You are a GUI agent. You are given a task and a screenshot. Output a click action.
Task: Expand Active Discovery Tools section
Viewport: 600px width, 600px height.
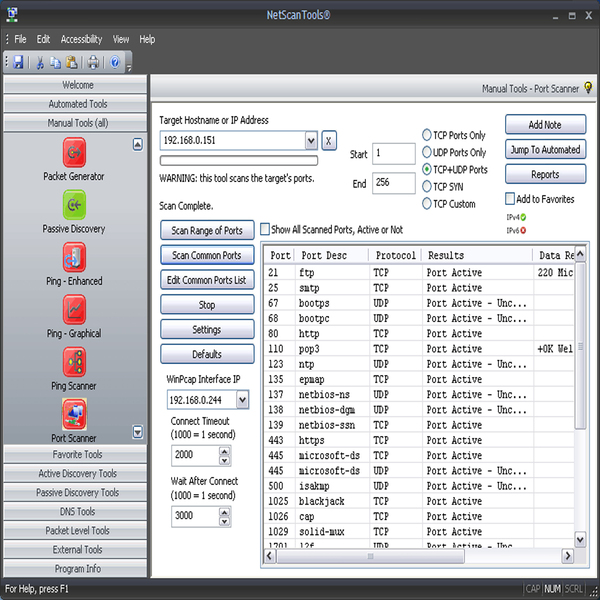pos(75,474)
